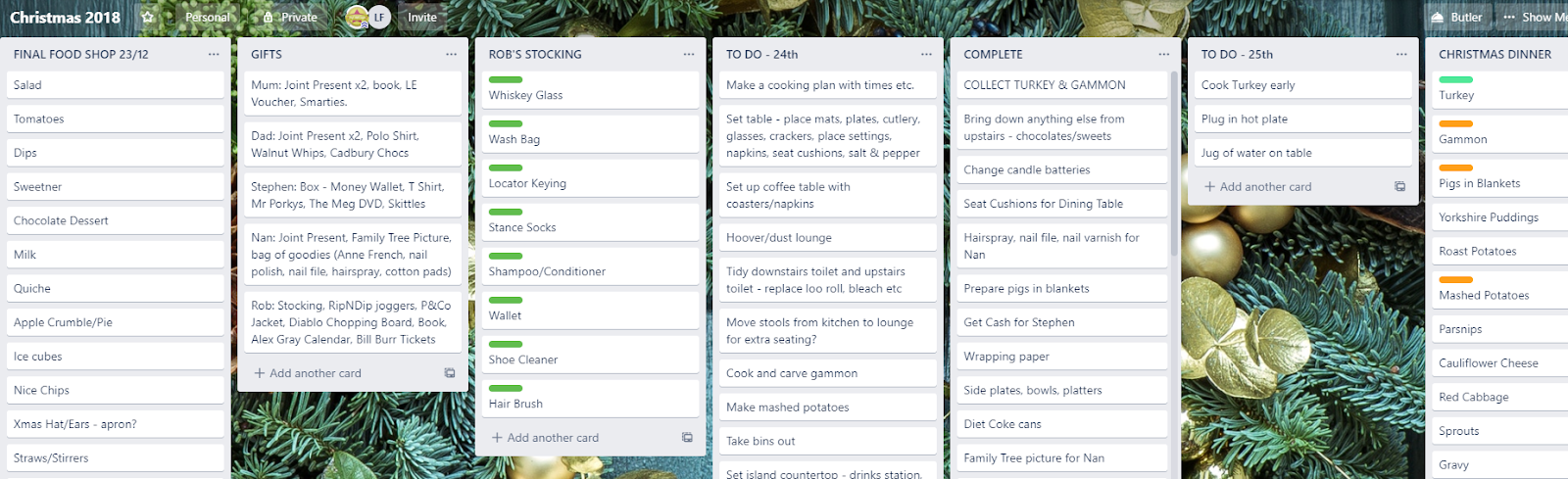
Task: Click orange label on Gammon card
Action: pyautogui.click(x=1455, y=123)
